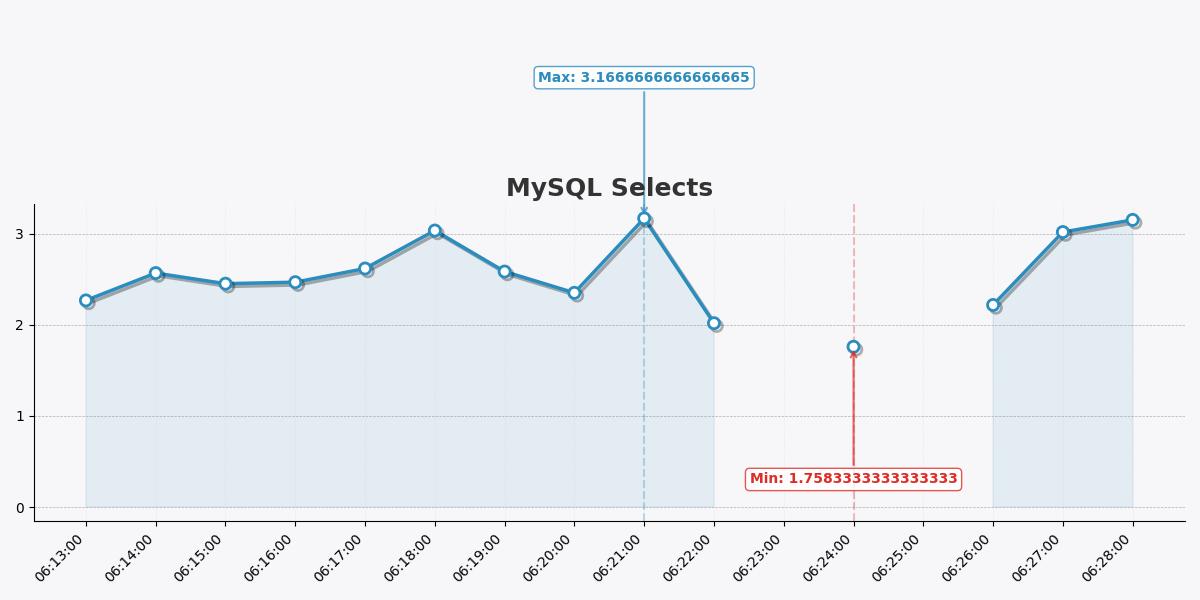Click the 06:23:00 x-axis tick label
This screenshot has width=1200, height=600.
(759, 558)
